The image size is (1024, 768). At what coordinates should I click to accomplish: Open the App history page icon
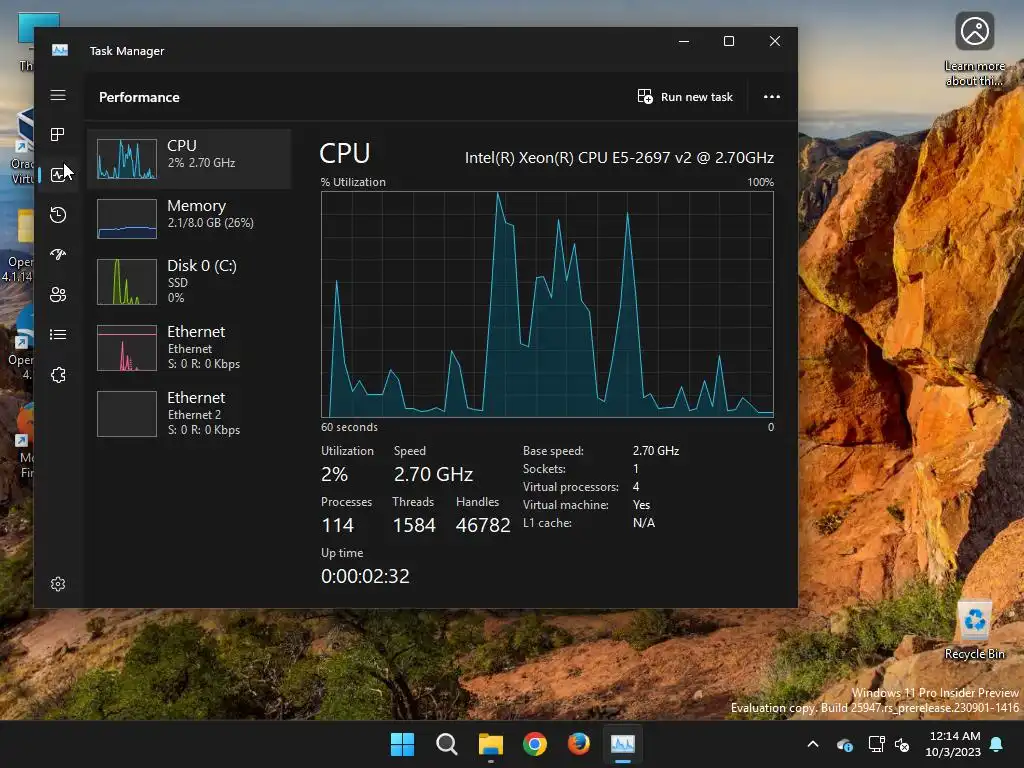point(58,215)
